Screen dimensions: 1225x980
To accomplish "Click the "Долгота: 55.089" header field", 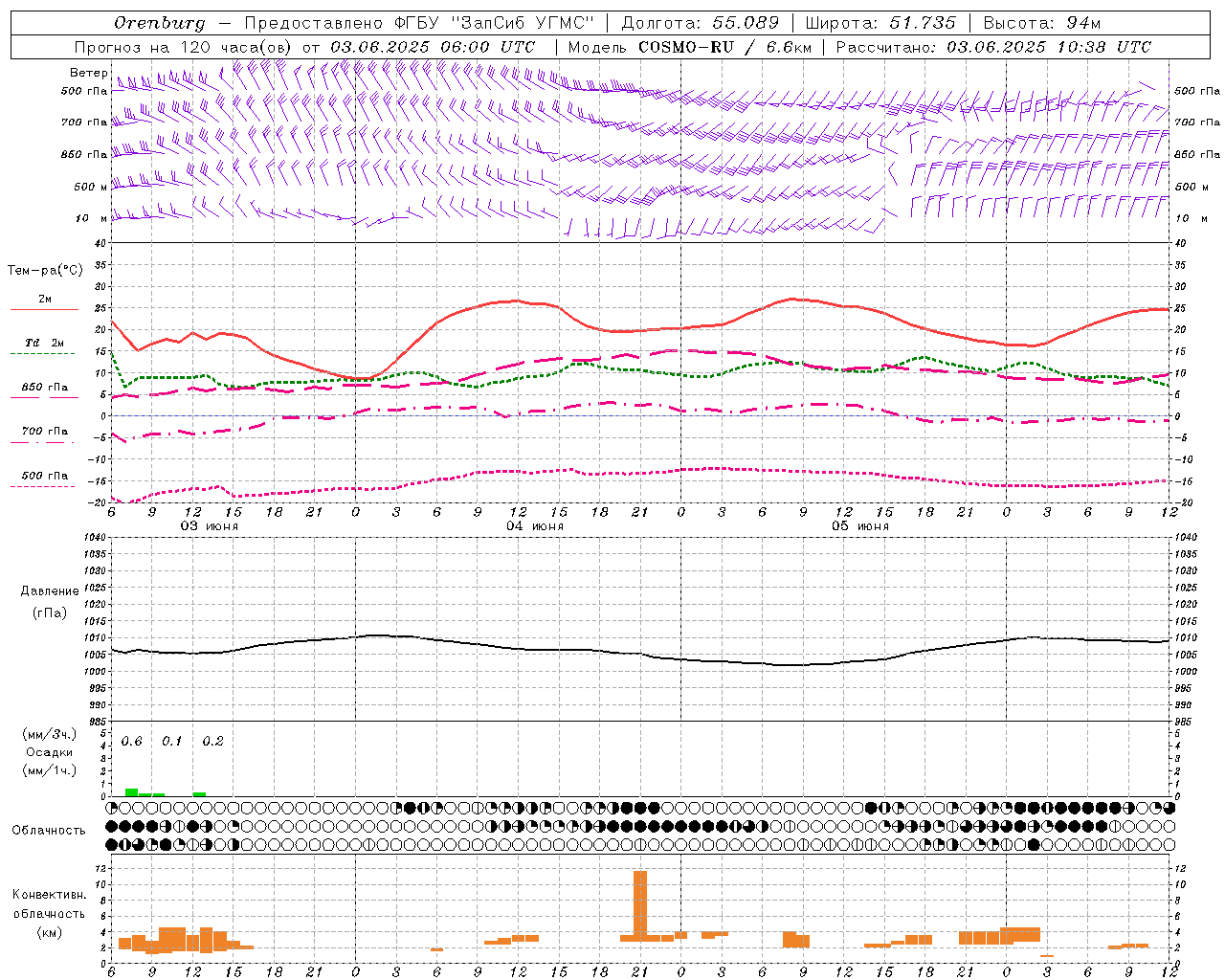I will 701,23.
